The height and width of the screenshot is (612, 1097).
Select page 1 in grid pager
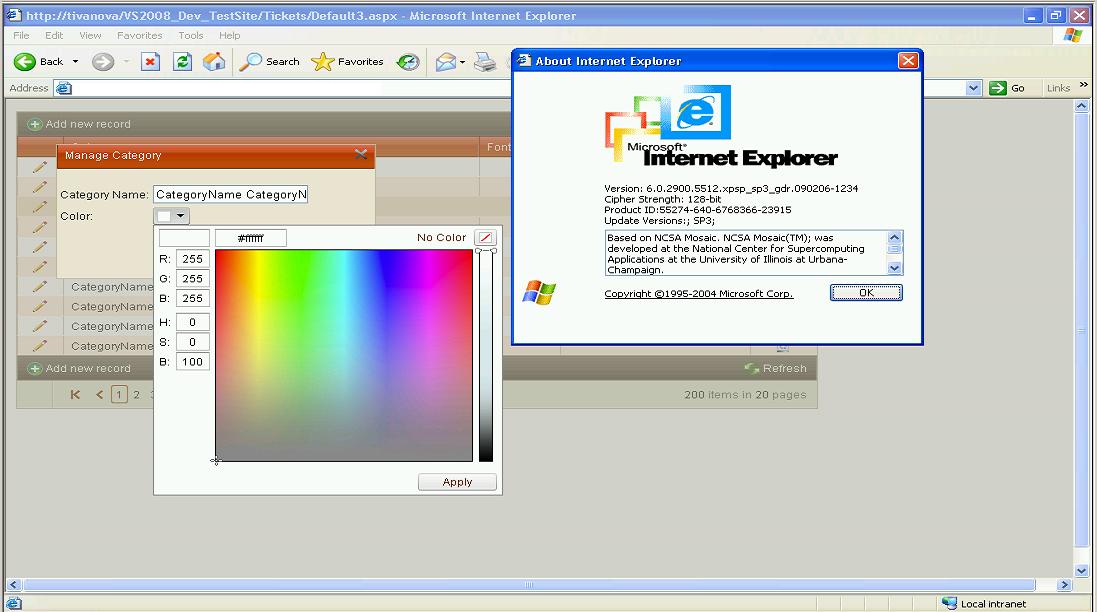click(119, 394)
